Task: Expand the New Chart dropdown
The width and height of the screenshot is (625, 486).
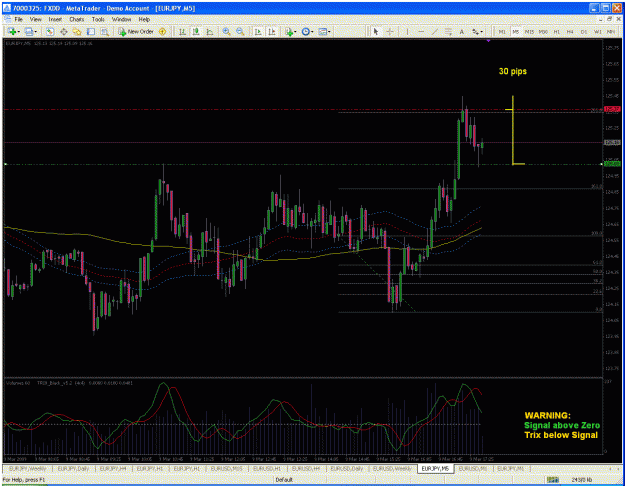Action: click(20, 32)
